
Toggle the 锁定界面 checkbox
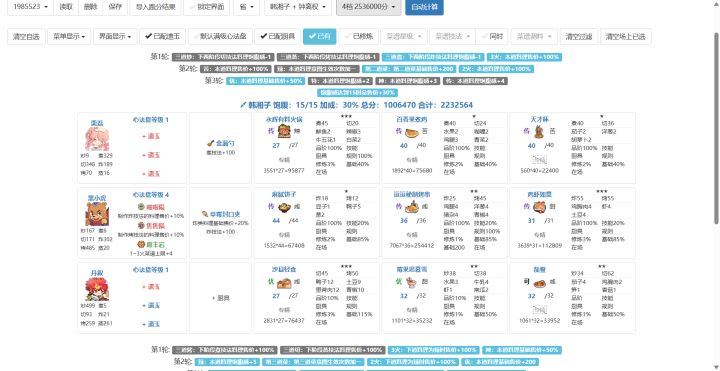[206, 7]
